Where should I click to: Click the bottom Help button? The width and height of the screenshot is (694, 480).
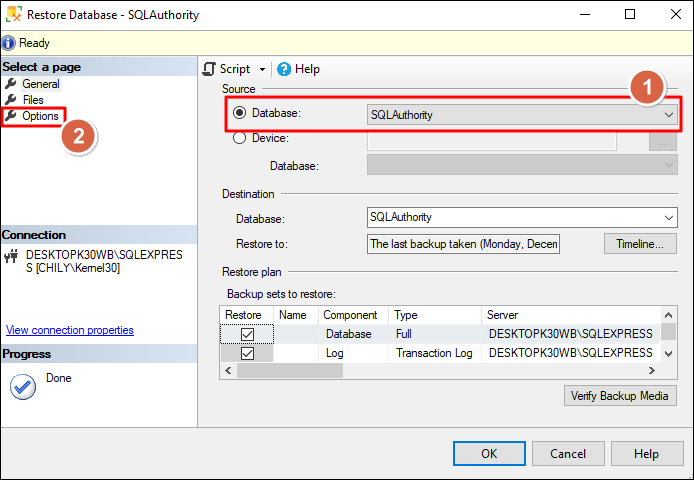pos(647,453)
